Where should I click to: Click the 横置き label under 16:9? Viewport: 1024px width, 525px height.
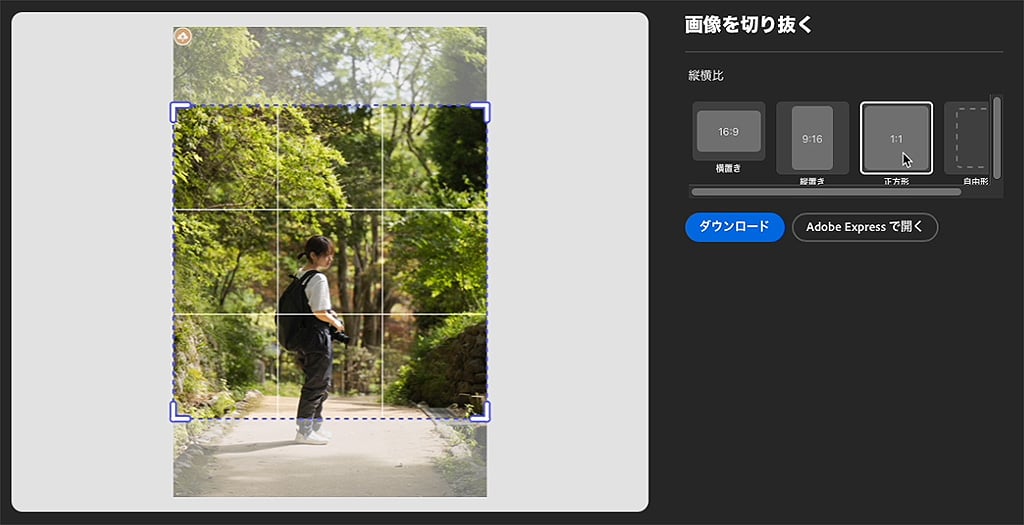729,168
